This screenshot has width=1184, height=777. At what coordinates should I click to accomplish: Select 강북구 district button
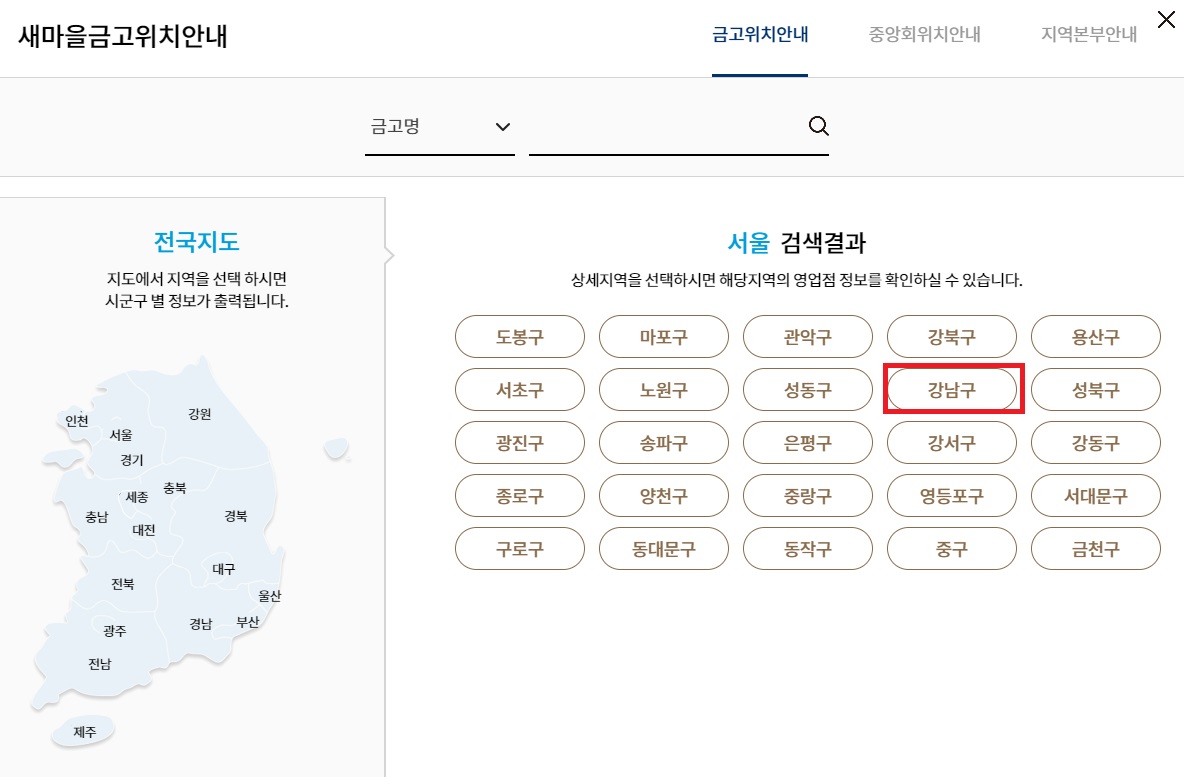coord(951,337)
